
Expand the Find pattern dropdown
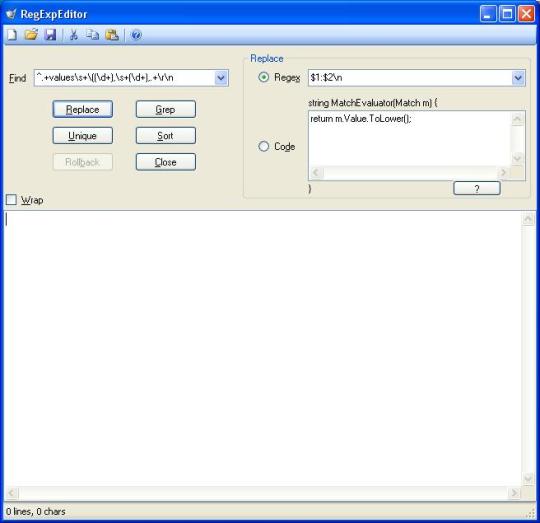(221, 78)
